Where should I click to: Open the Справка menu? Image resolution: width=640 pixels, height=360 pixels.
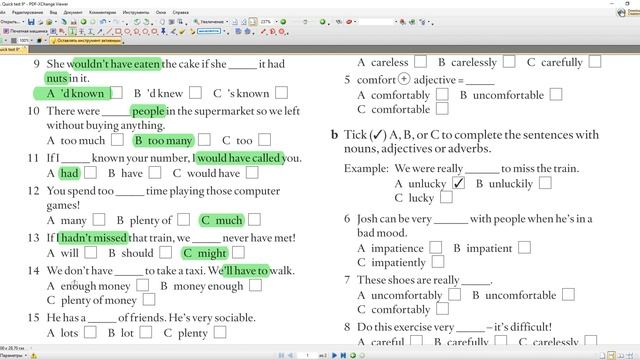point(180,13)
